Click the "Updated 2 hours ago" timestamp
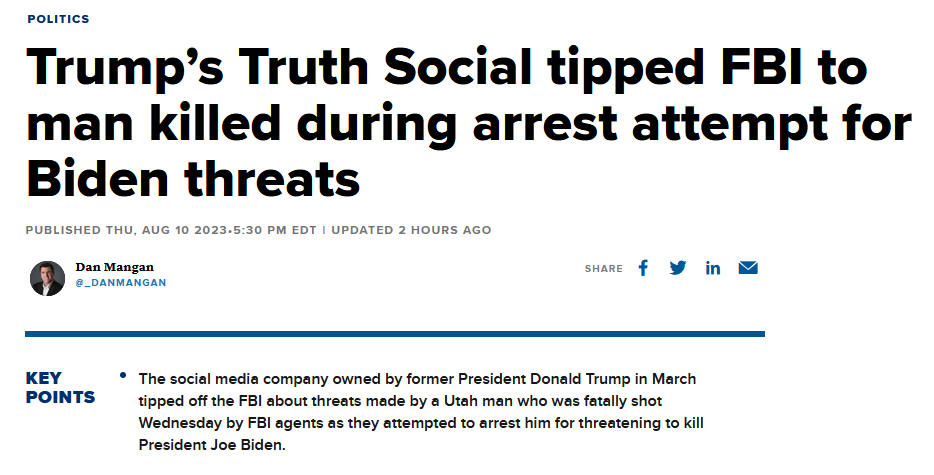The height and width of the screenshot is (475, 934). click(411, 230)
